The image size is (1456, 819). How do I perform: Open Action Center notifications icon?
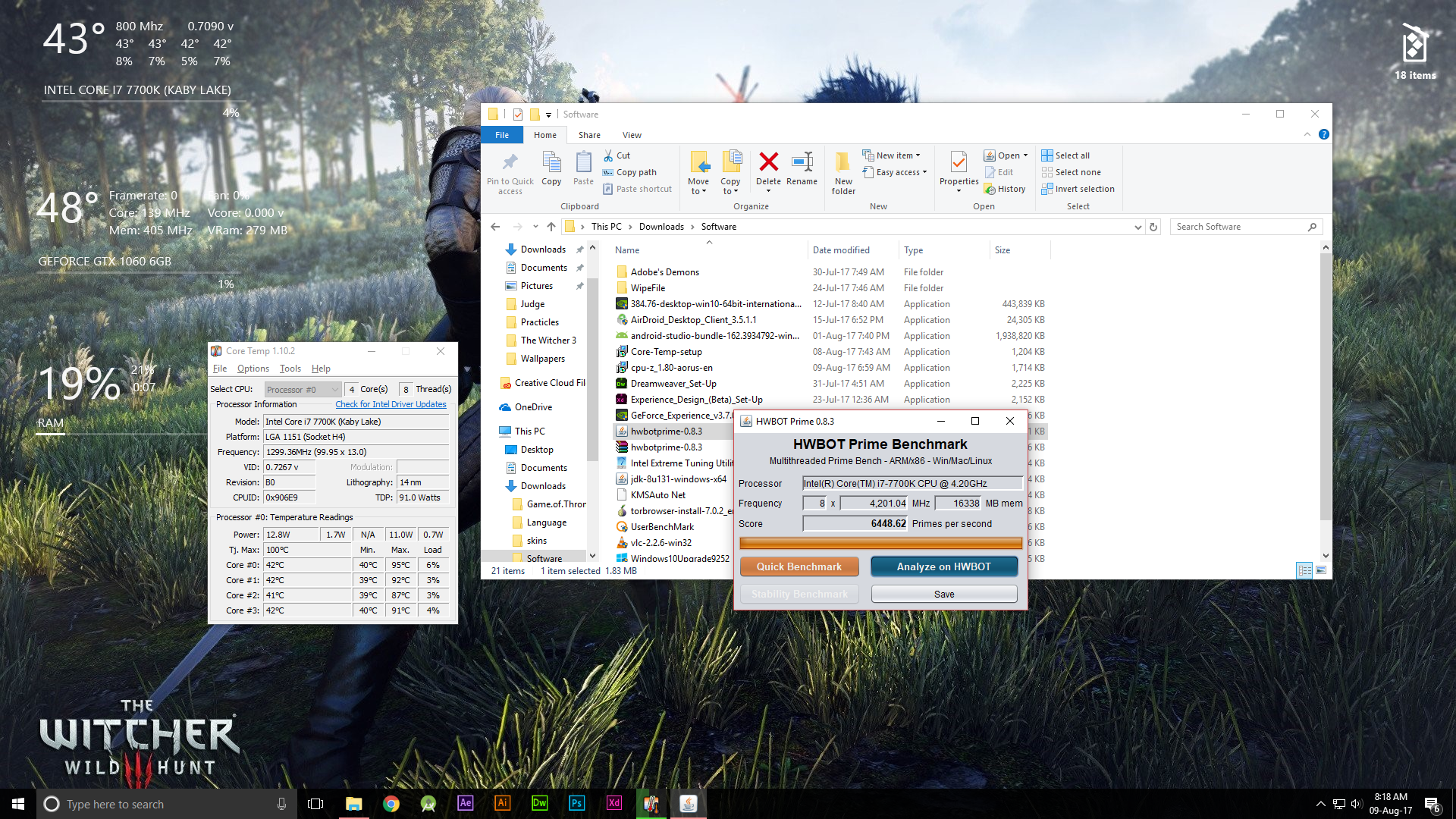1432,804
